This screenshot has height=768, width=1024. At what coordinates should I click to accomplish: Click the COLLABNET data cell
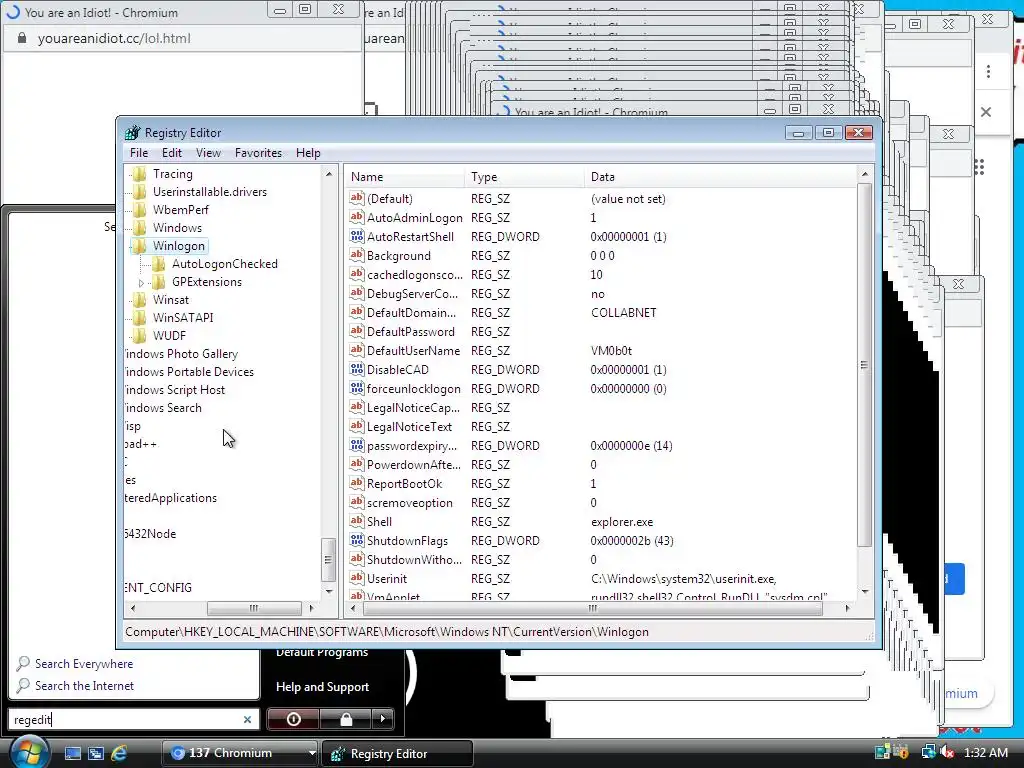click(x=624, y=313)
